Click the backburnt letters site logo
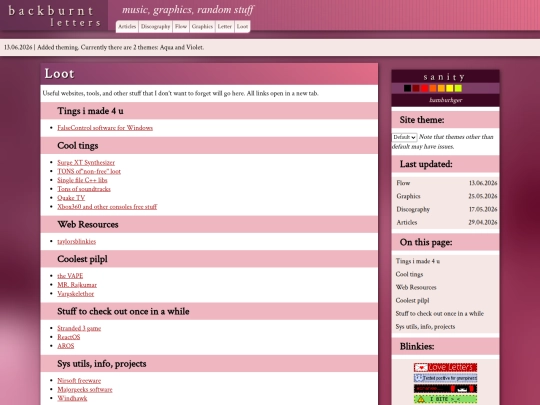 [x=54, y=16]
